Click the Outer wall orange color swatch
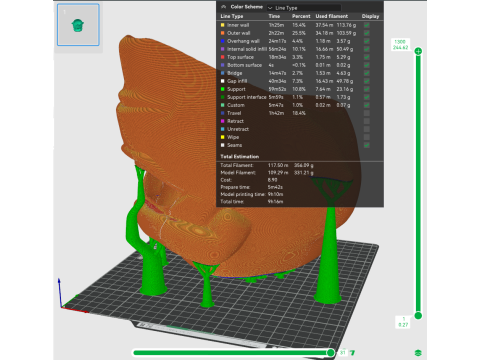Screen dimensions: 480x360 (223, 33)
